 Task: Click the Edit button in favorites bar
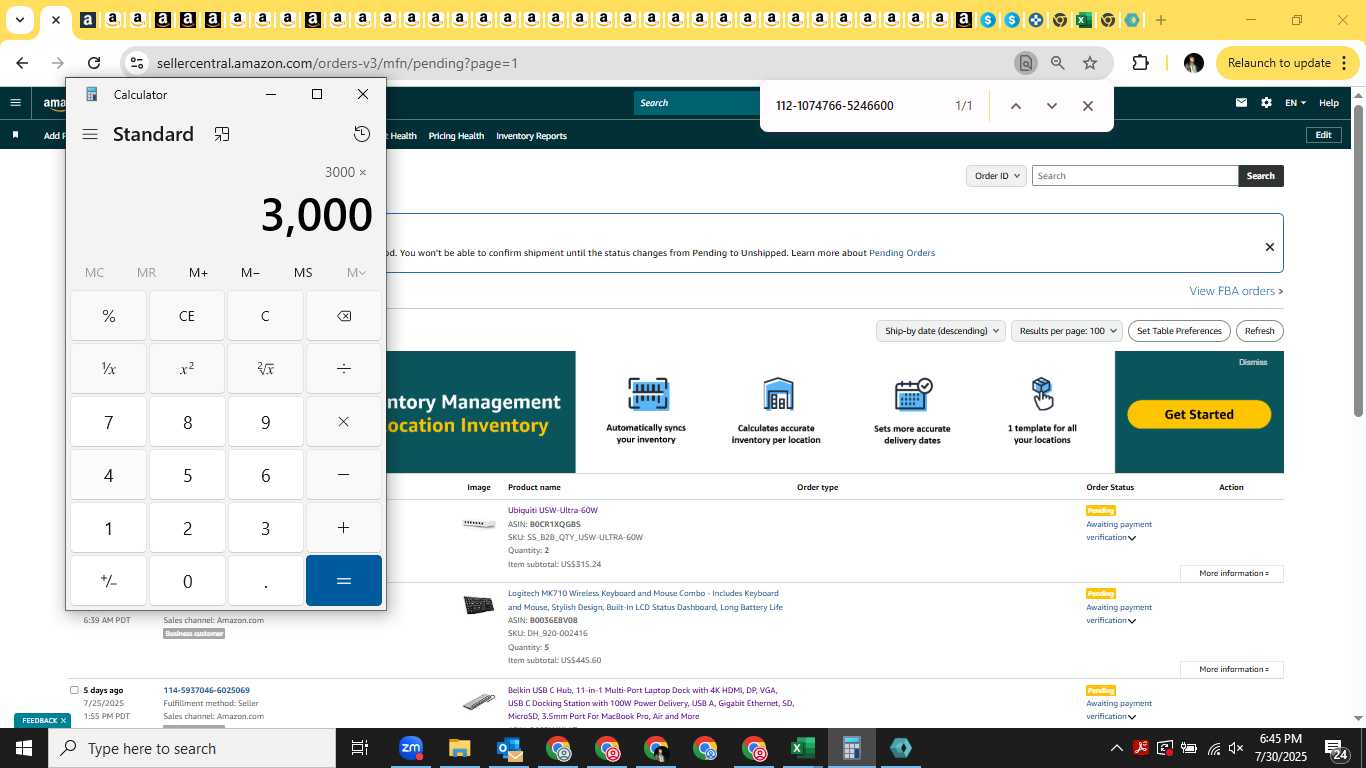click(x=1323, y=135)
